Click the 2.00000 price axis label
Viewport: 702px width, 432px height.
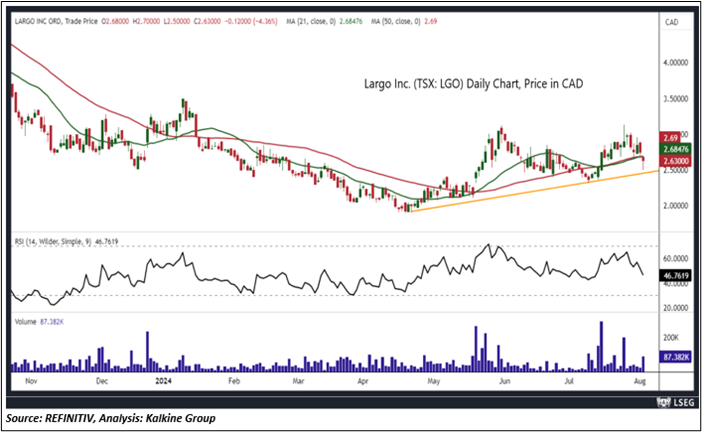[x=676, y=206]
